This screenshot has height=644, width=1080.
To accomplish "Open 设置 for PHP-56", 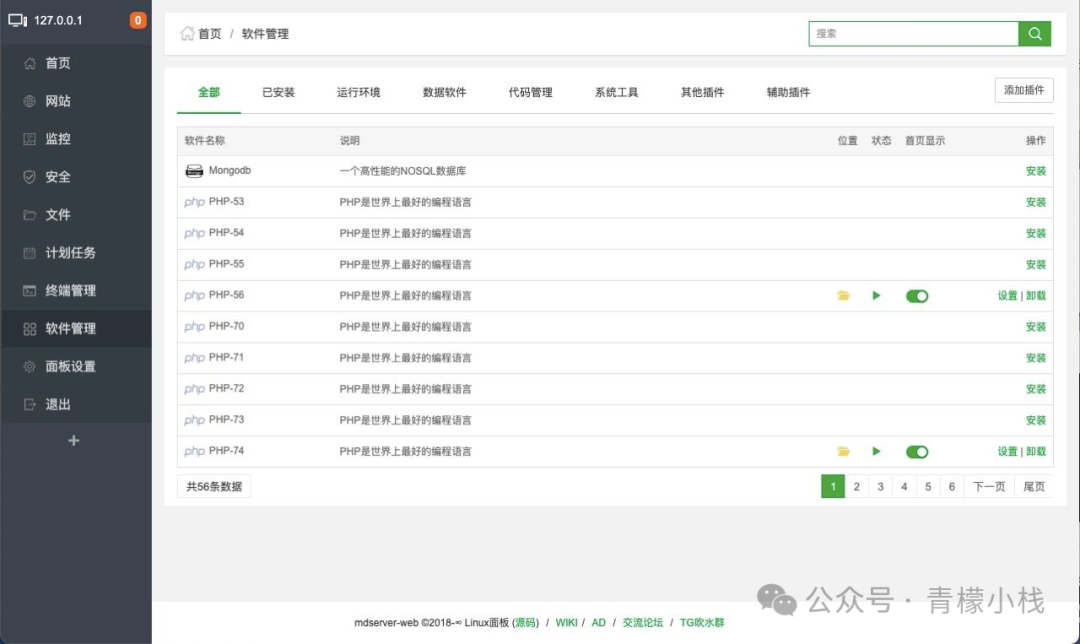I will pos(1008,295).
